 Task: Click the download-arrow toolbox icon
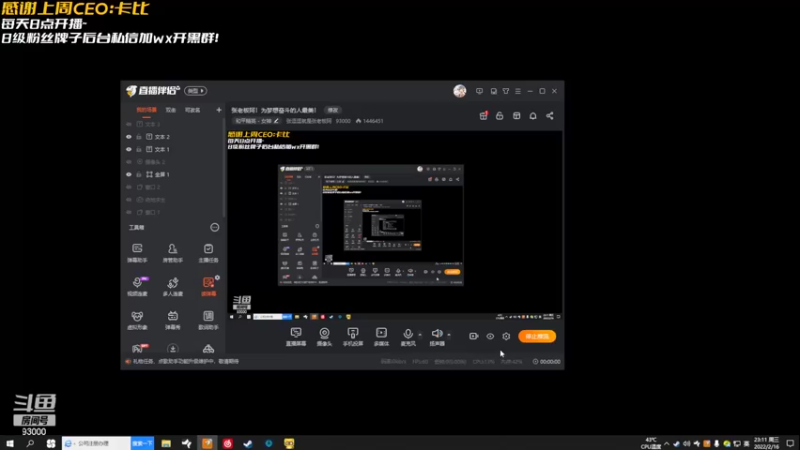[x=172, y=349]
